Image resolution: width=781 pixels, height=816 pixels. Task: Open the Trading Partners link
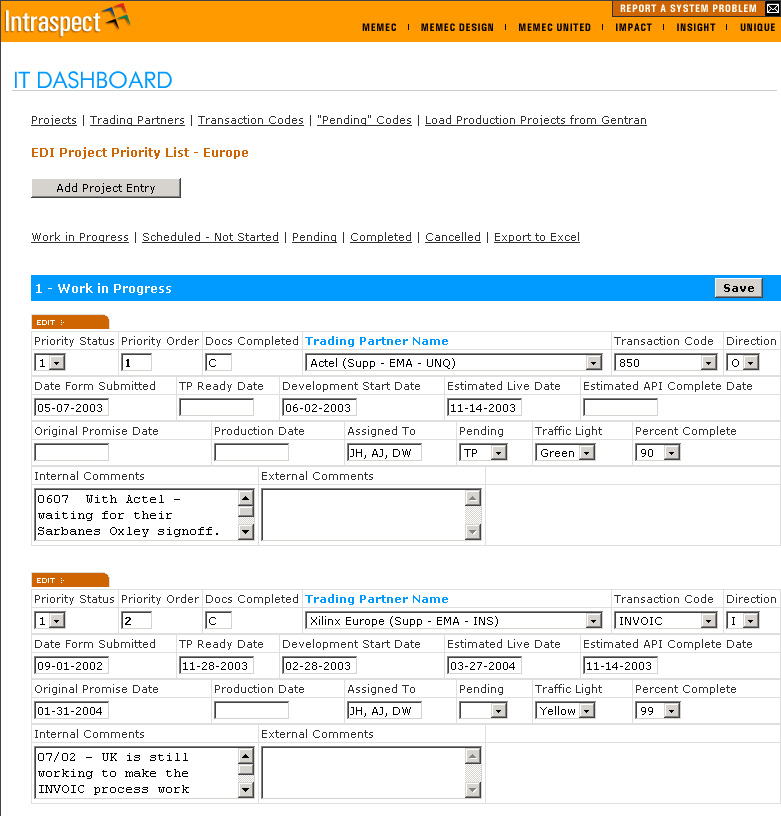click(x=137, y=120)
